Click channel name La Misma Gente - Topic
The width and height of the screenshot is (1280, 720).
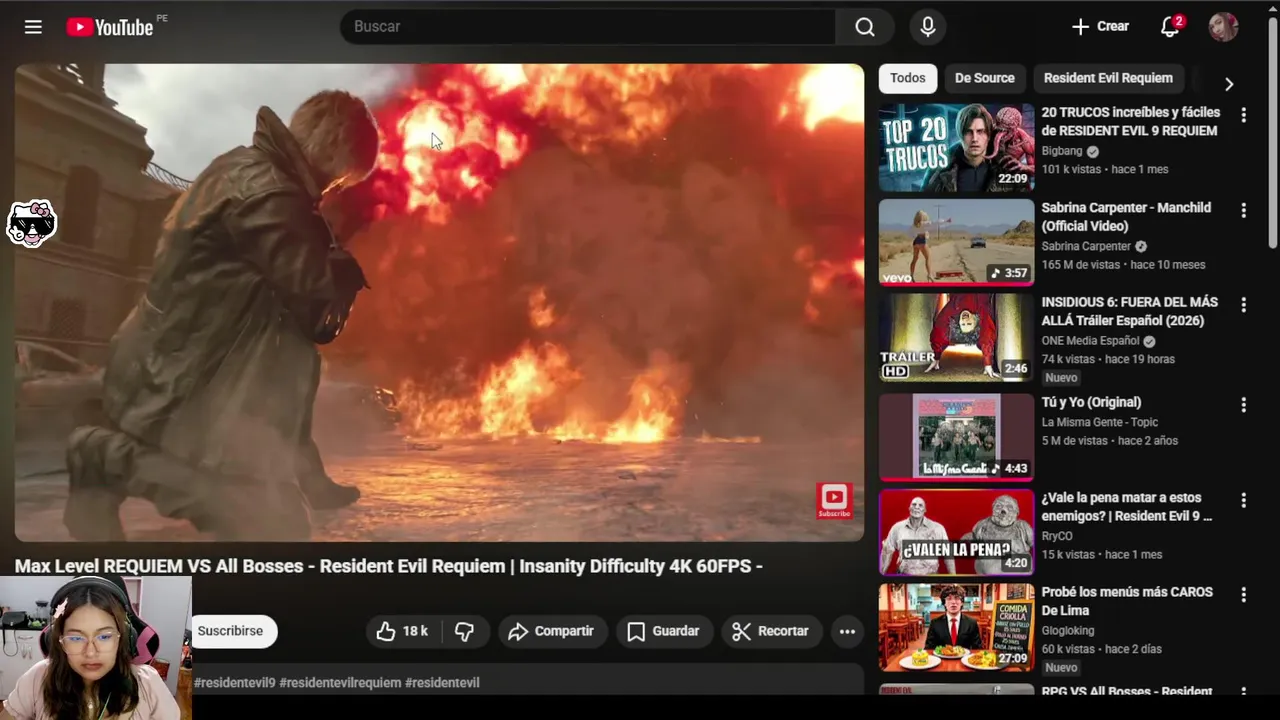click(x=1100, y=422)
